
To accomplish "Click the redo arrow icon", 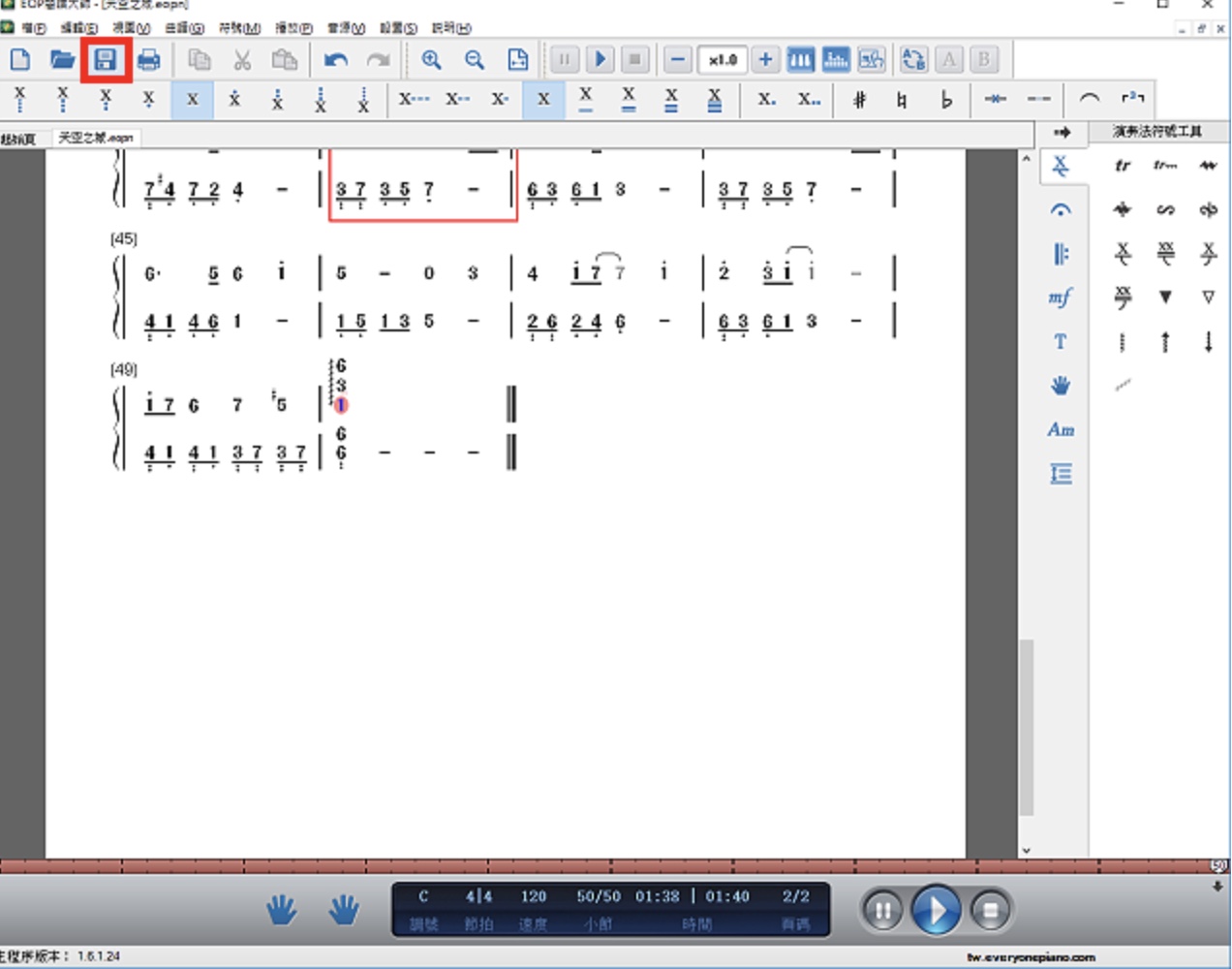I will point(378,60).
